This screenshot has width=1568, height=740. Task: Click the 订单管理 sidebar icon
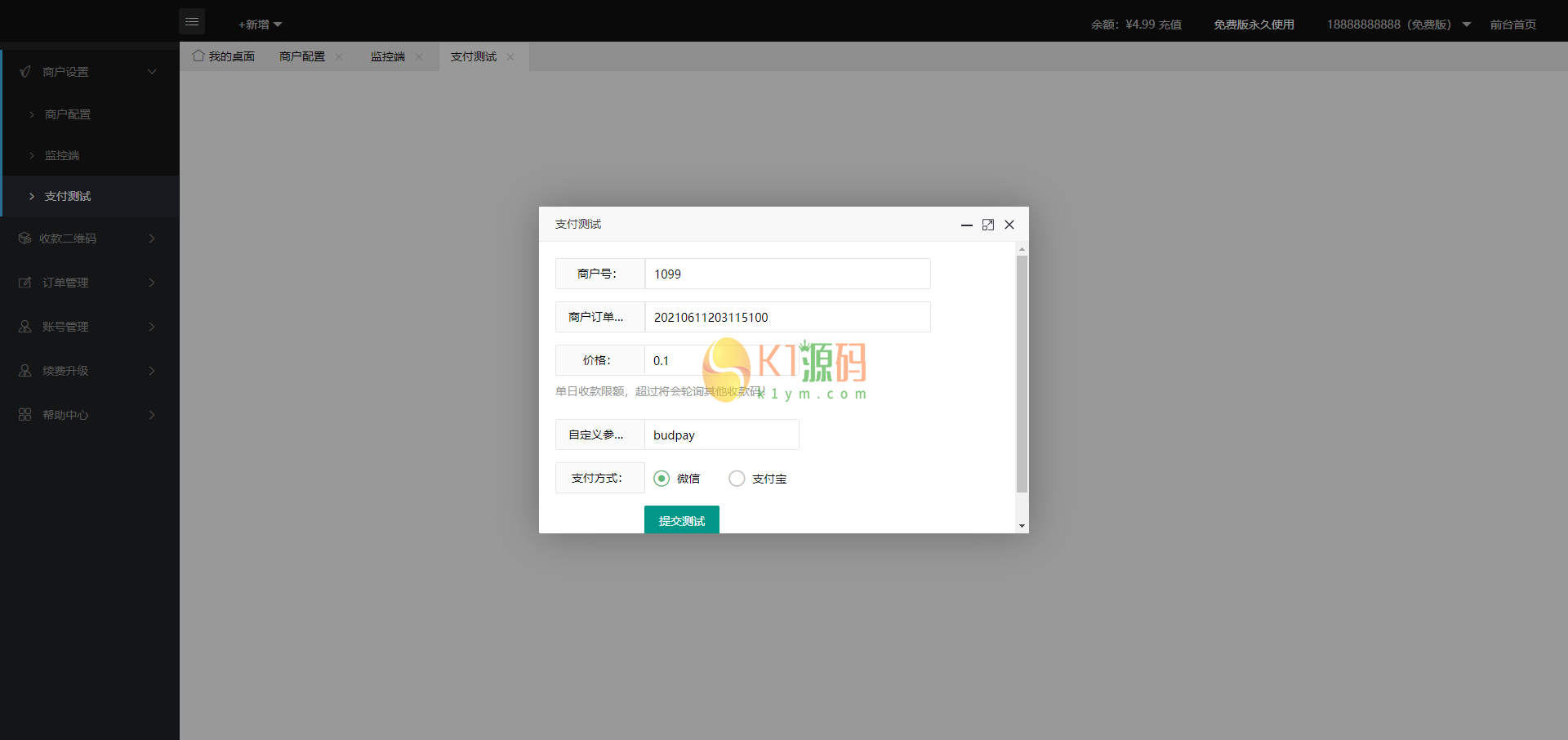click(x=25, y=282)
